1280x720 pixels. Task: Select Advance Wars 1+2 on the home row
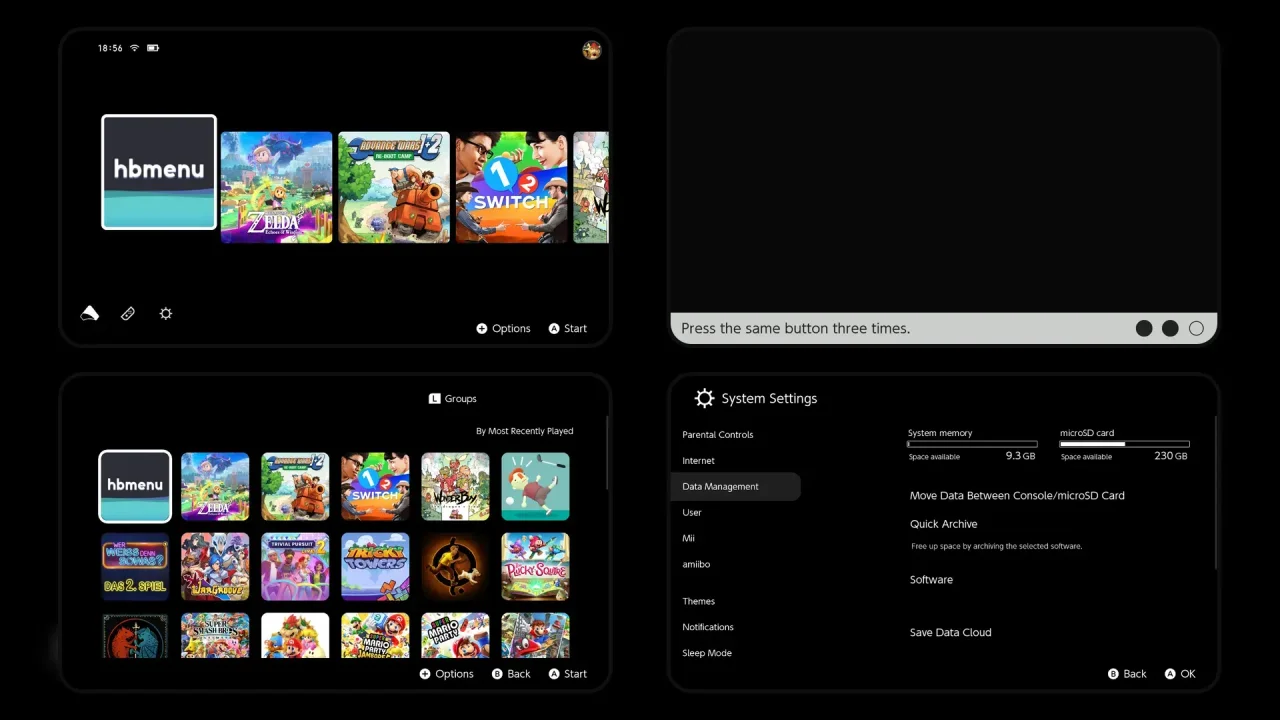[394, 187]
